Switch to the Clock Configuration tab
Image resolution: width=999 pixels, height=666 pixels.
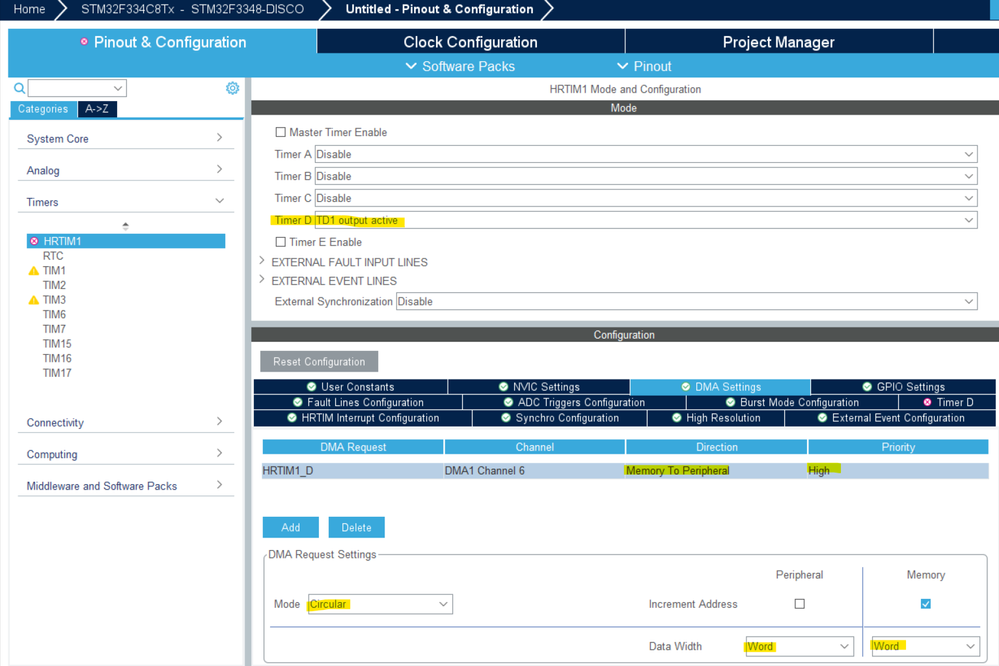click(470, 42)
